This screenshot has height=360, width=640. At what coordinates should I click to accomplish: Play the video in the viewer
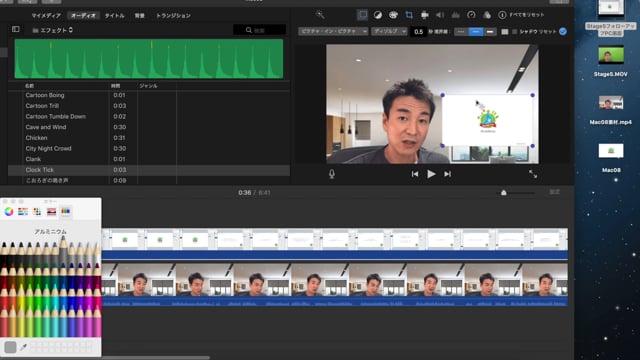tap(431, 174)
